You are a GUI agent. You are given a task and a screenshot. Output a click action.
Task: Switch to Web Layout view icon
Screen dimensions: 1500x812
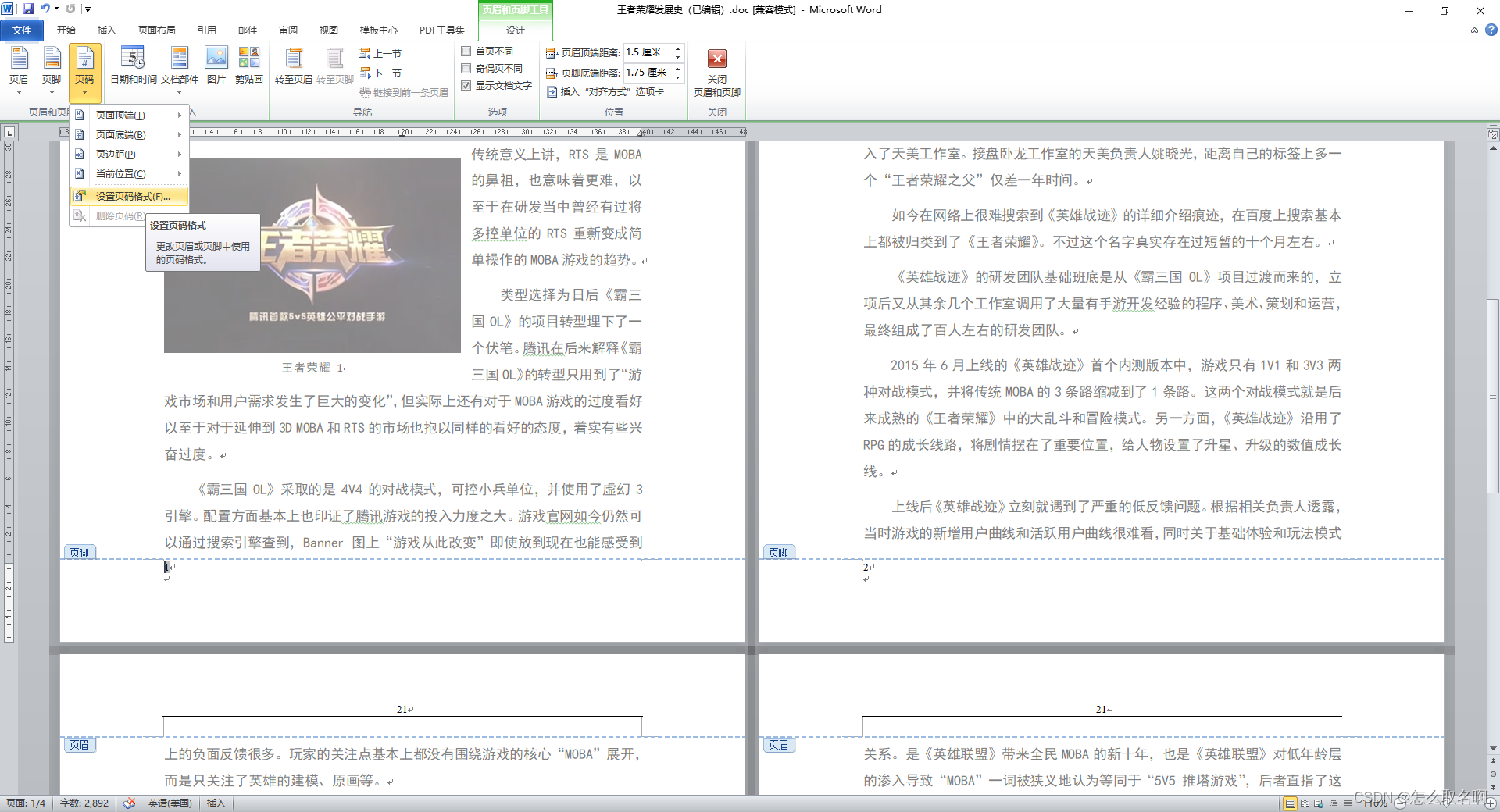coord(1319,803)
